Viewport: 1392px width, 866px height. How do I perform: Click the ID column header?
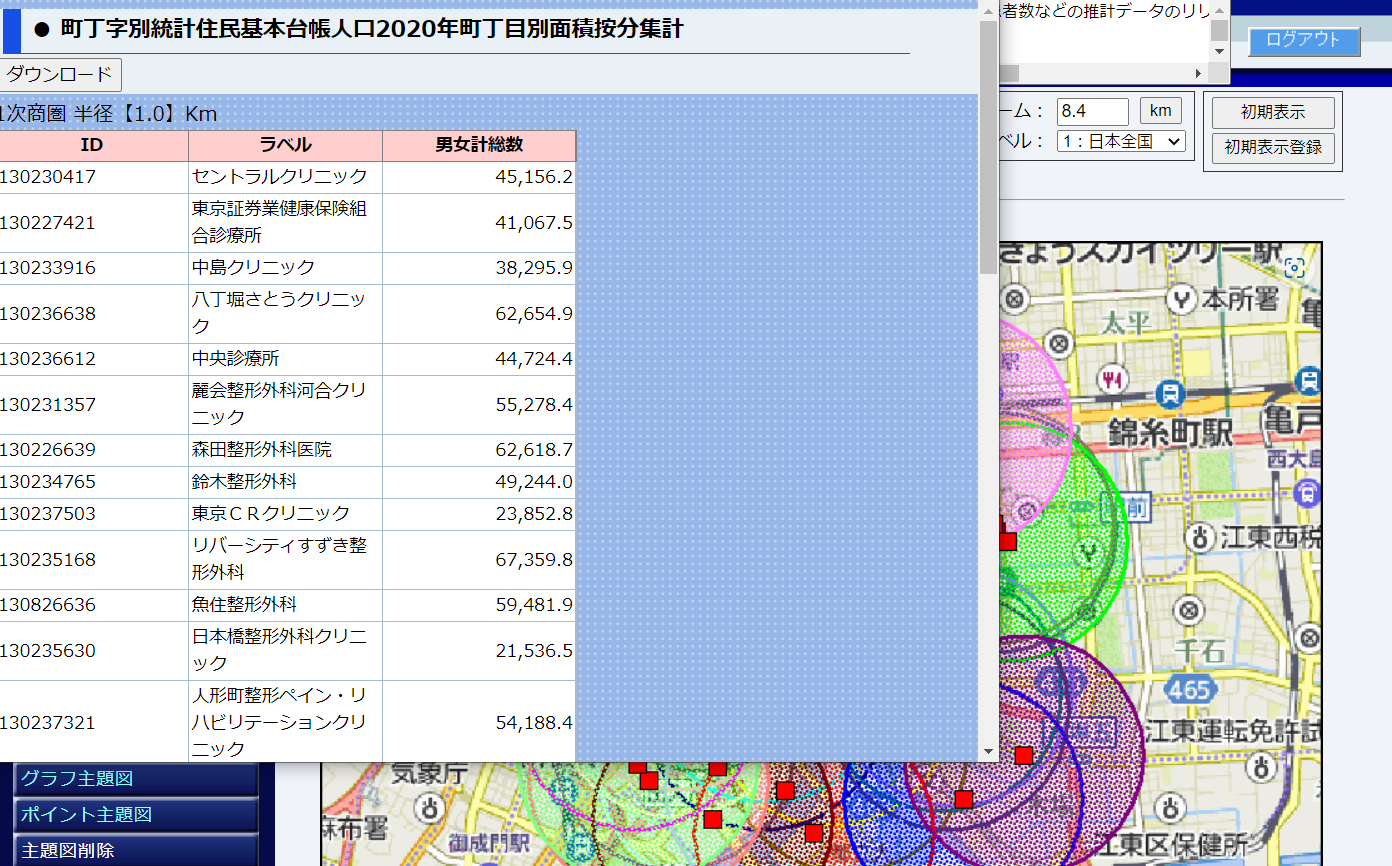[x=92, y=146]
